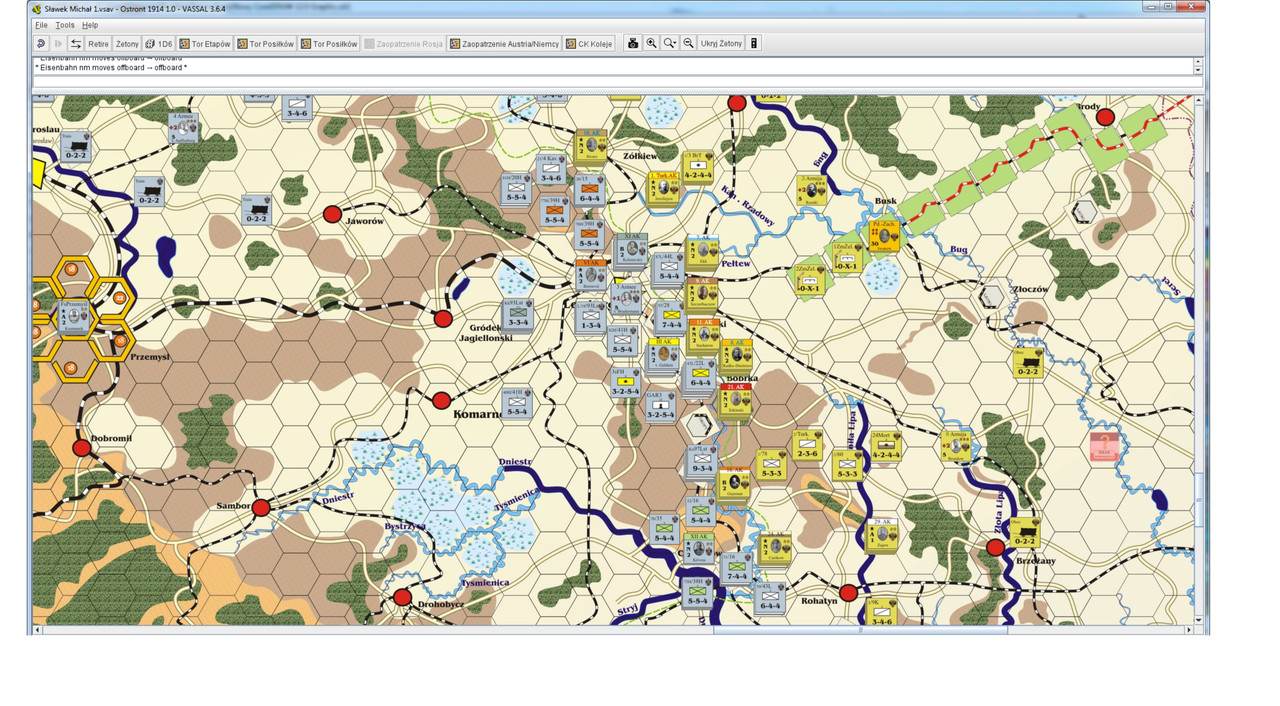
Task: Select the Tren 0-2-2 counter near Jaworów
Action: [256, 209]
